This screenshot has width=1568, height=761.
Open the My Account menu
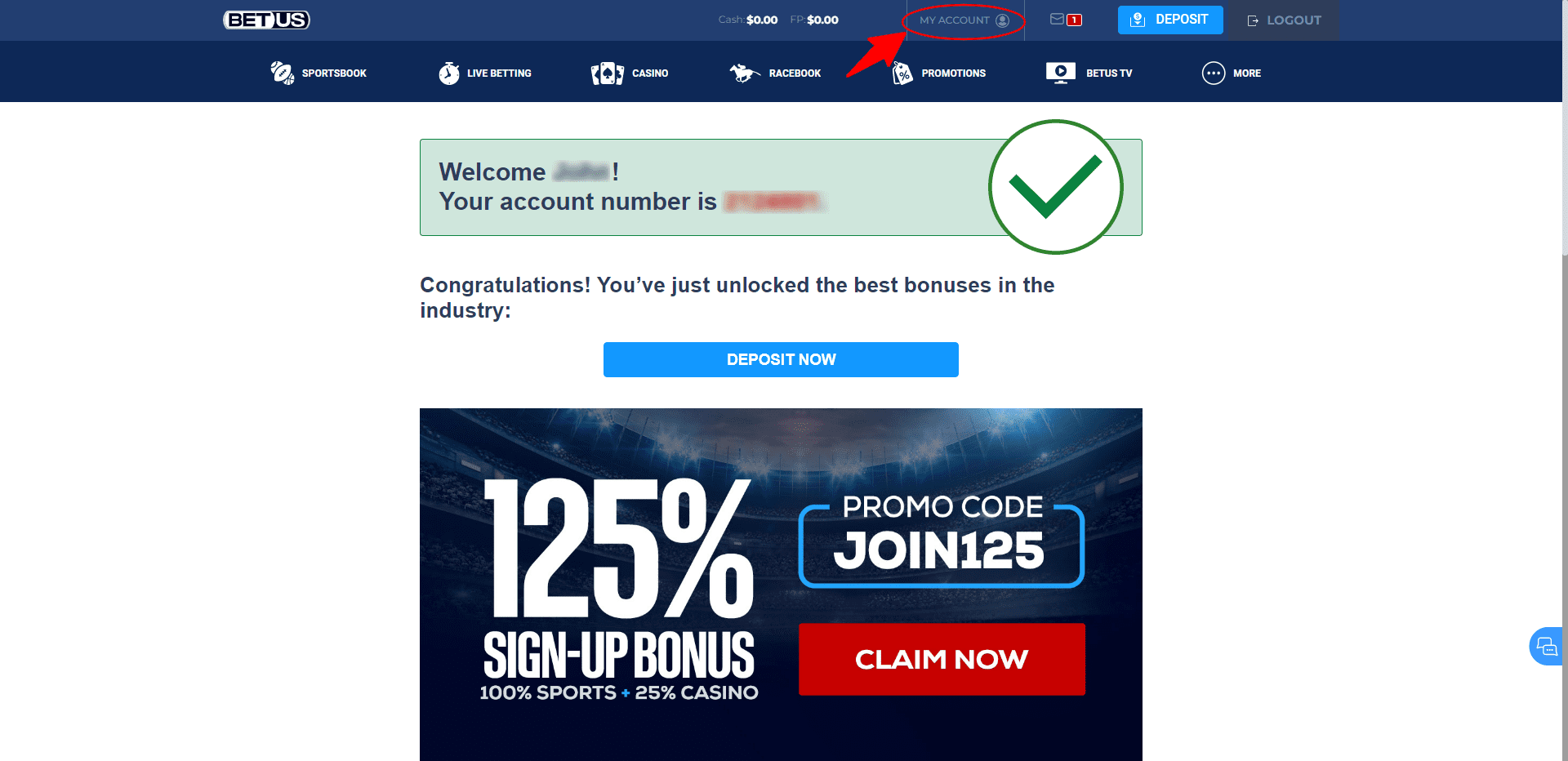(x=964, y=20)
